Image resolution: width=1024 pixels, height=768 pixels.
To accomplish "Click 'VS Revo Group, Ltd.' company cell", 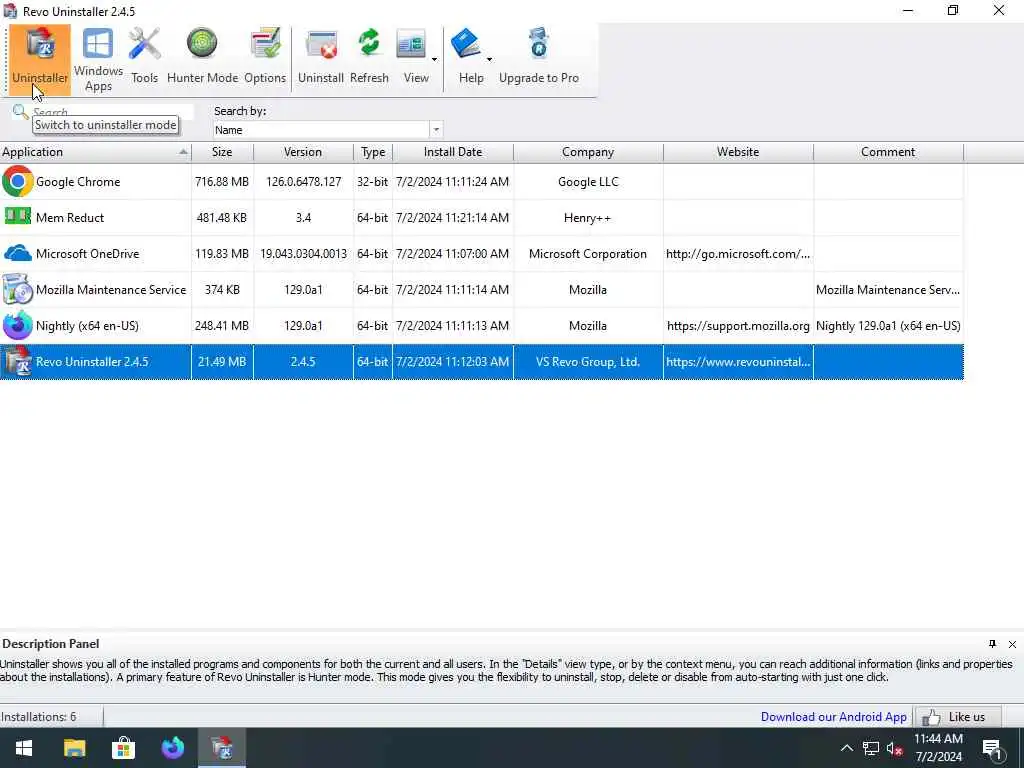I will point(588,361).
